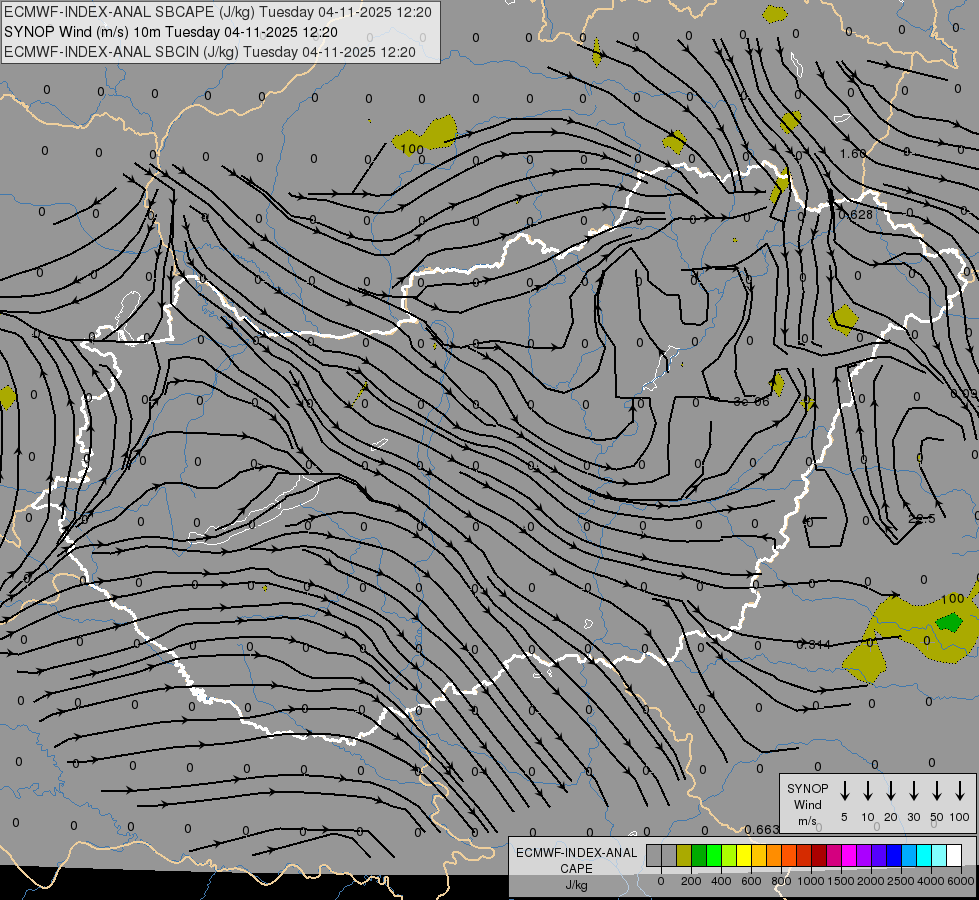Pick the pure blue swatch before 2500
Screen dimensions: 979x900
tap(893, 855)
